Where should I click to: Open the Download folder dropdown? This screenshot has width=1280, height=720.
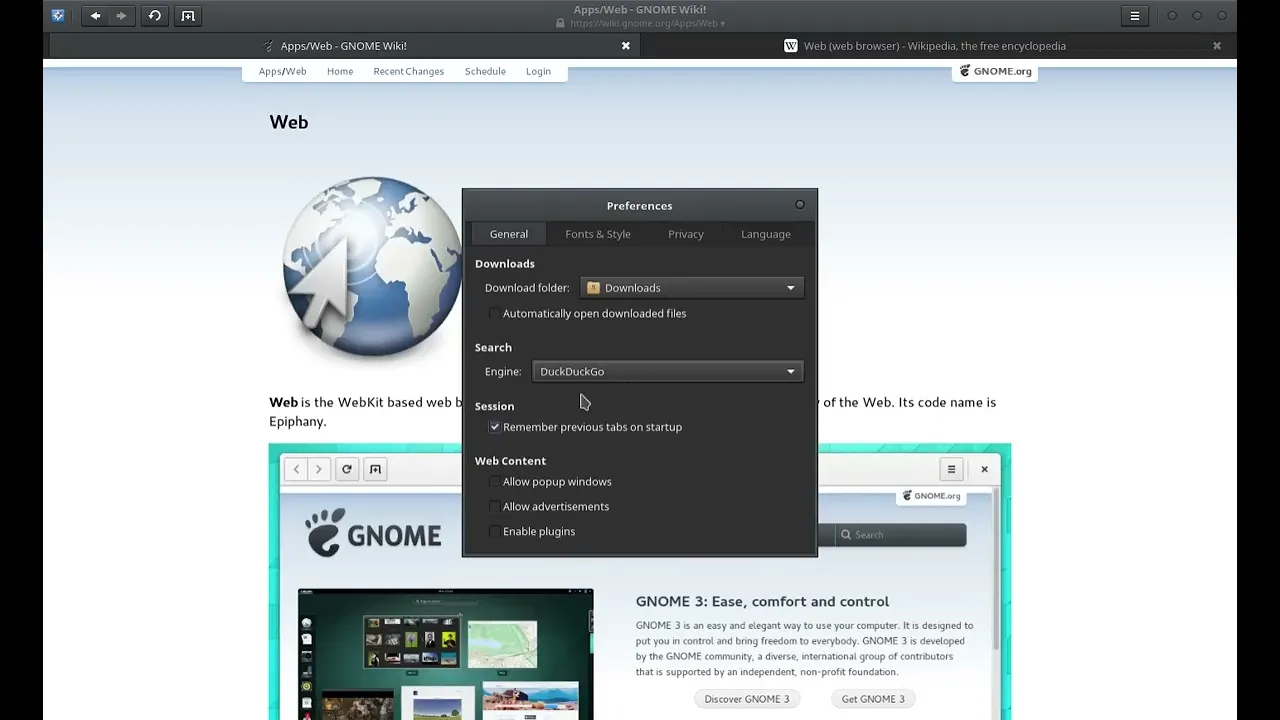click(692, 288)
